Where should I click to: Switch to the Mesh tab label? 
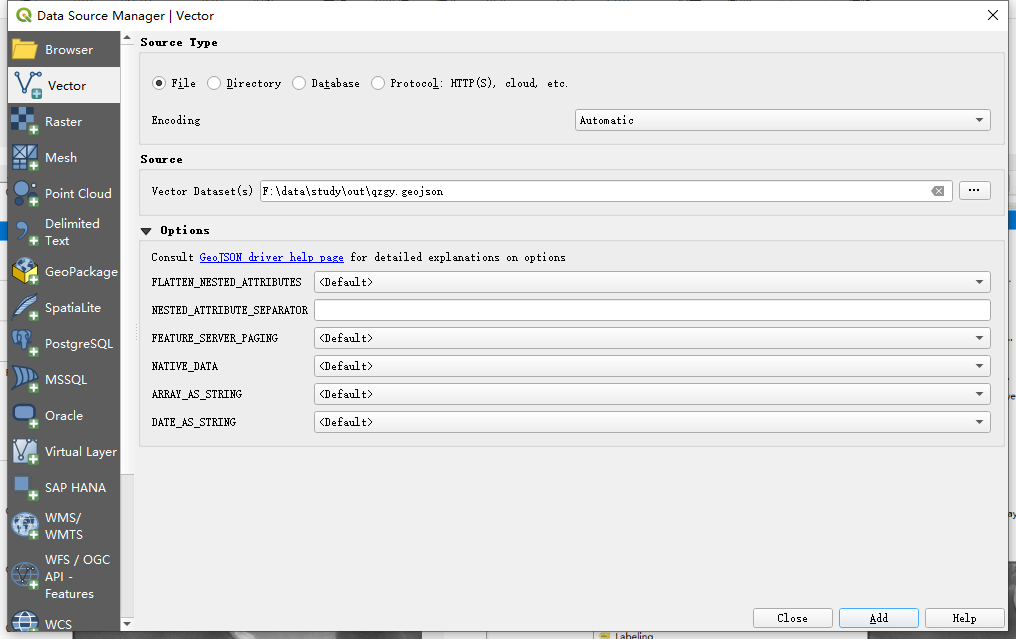pyautogui.click(x=61, y=157)
